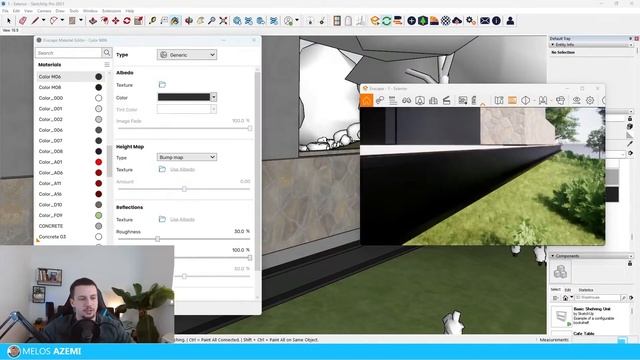
Task: Browse Height Map texture folder icon
Action: [x=162, y=169]
